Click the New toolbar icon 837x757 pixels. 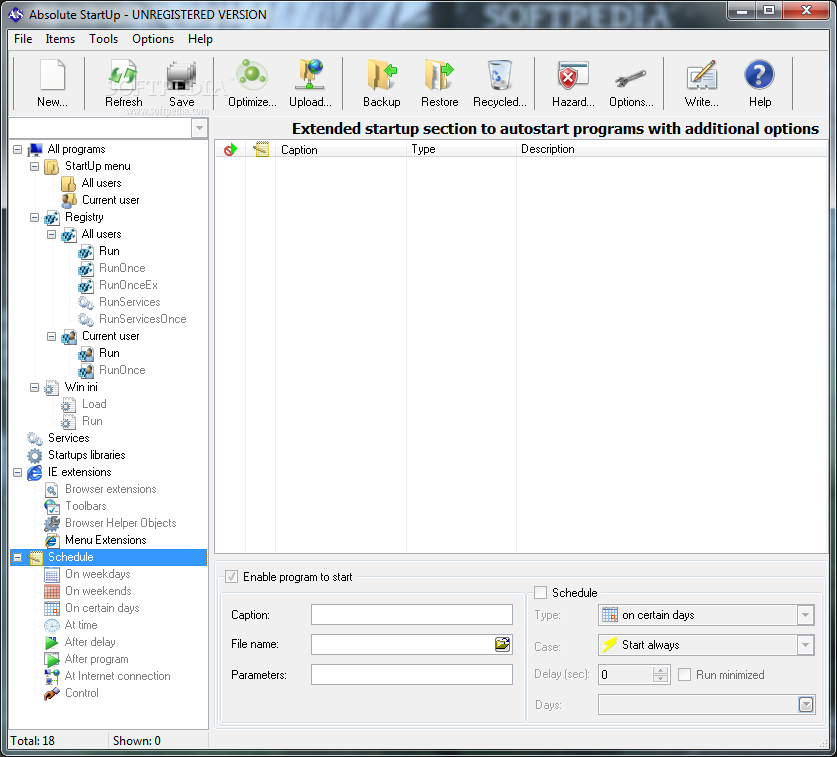pyautogui.click(x=52, y=83)
